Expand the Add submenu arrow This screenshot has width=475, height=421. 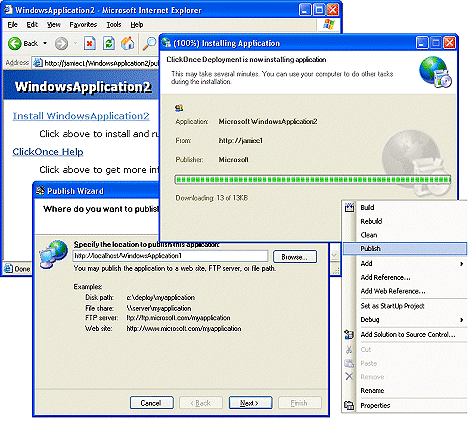(462, 264)
